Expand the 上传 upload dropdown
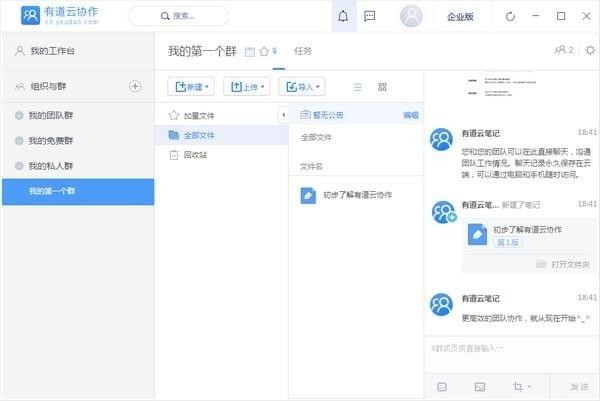The image size is (600, 401). (x=246, y=87)
